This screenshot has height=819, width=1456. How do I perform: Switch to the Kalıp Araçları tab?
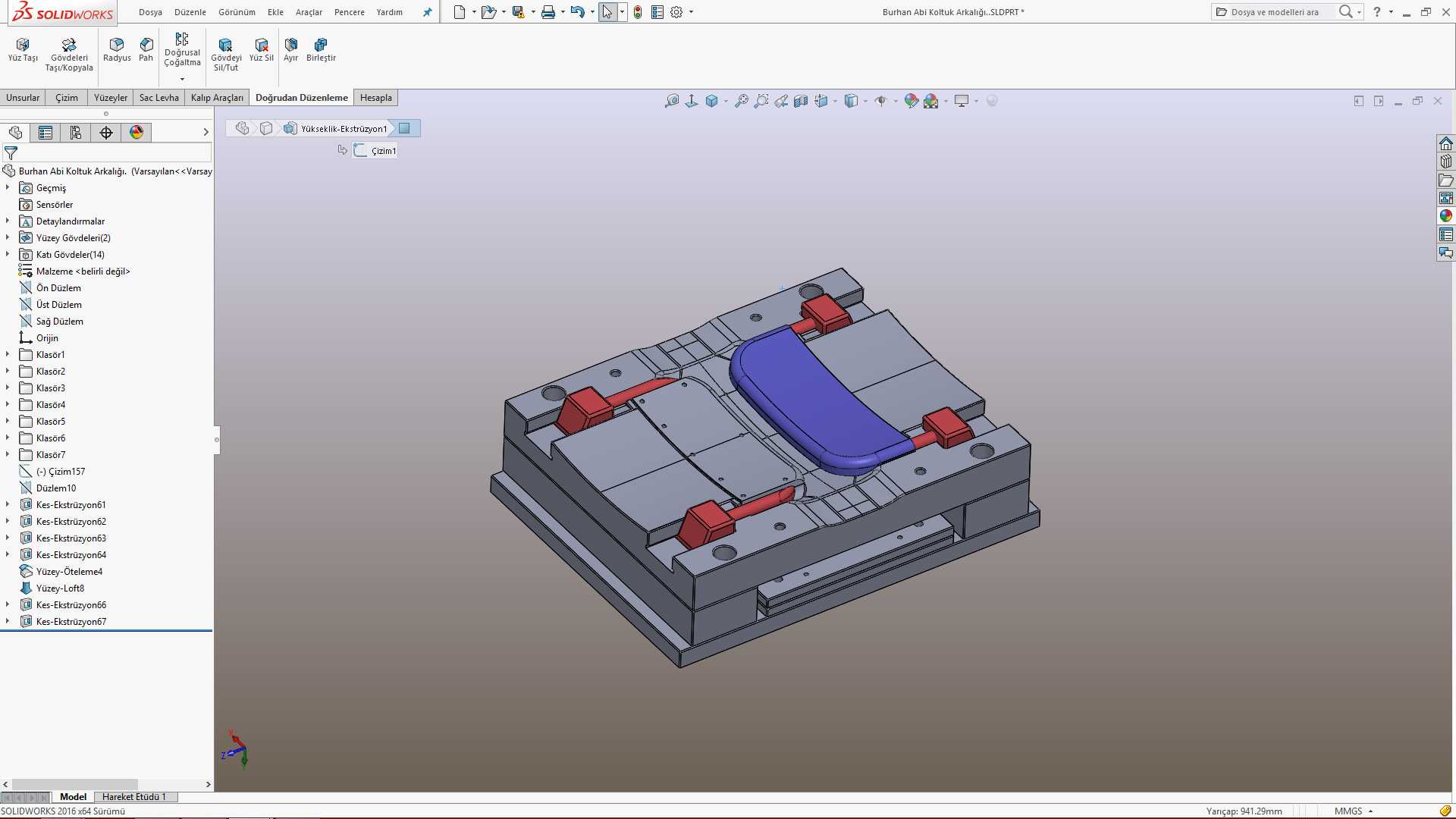(217, 98)
